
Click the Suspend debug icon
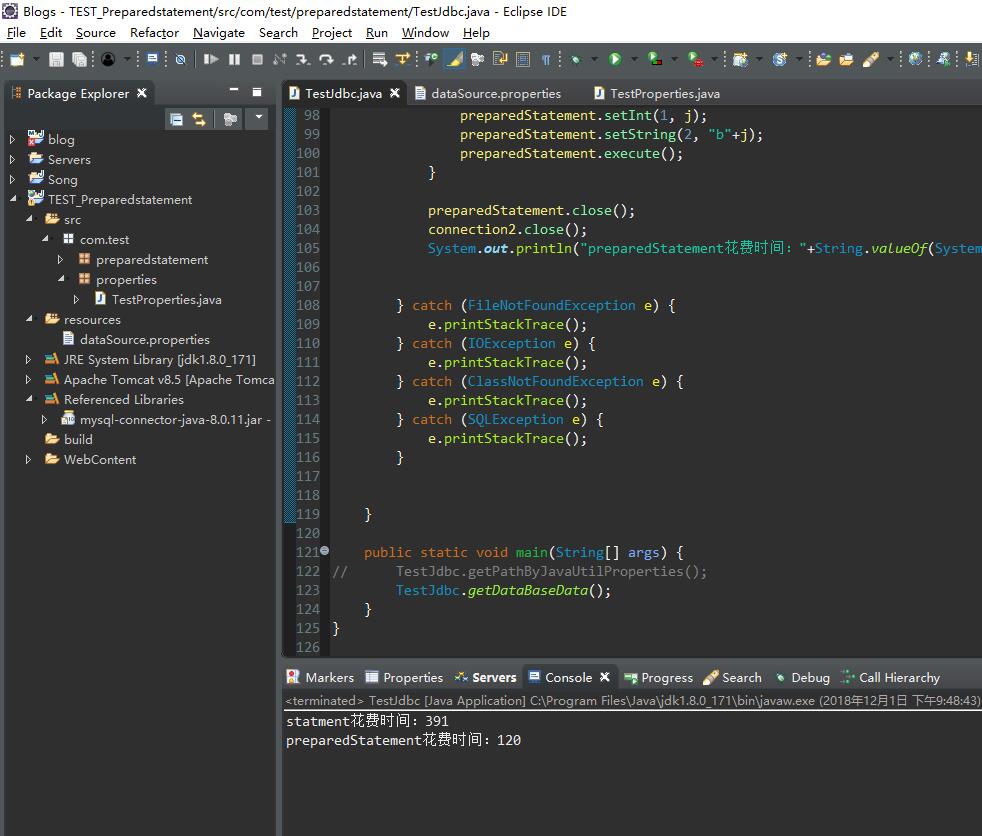[x=234, y=59]
